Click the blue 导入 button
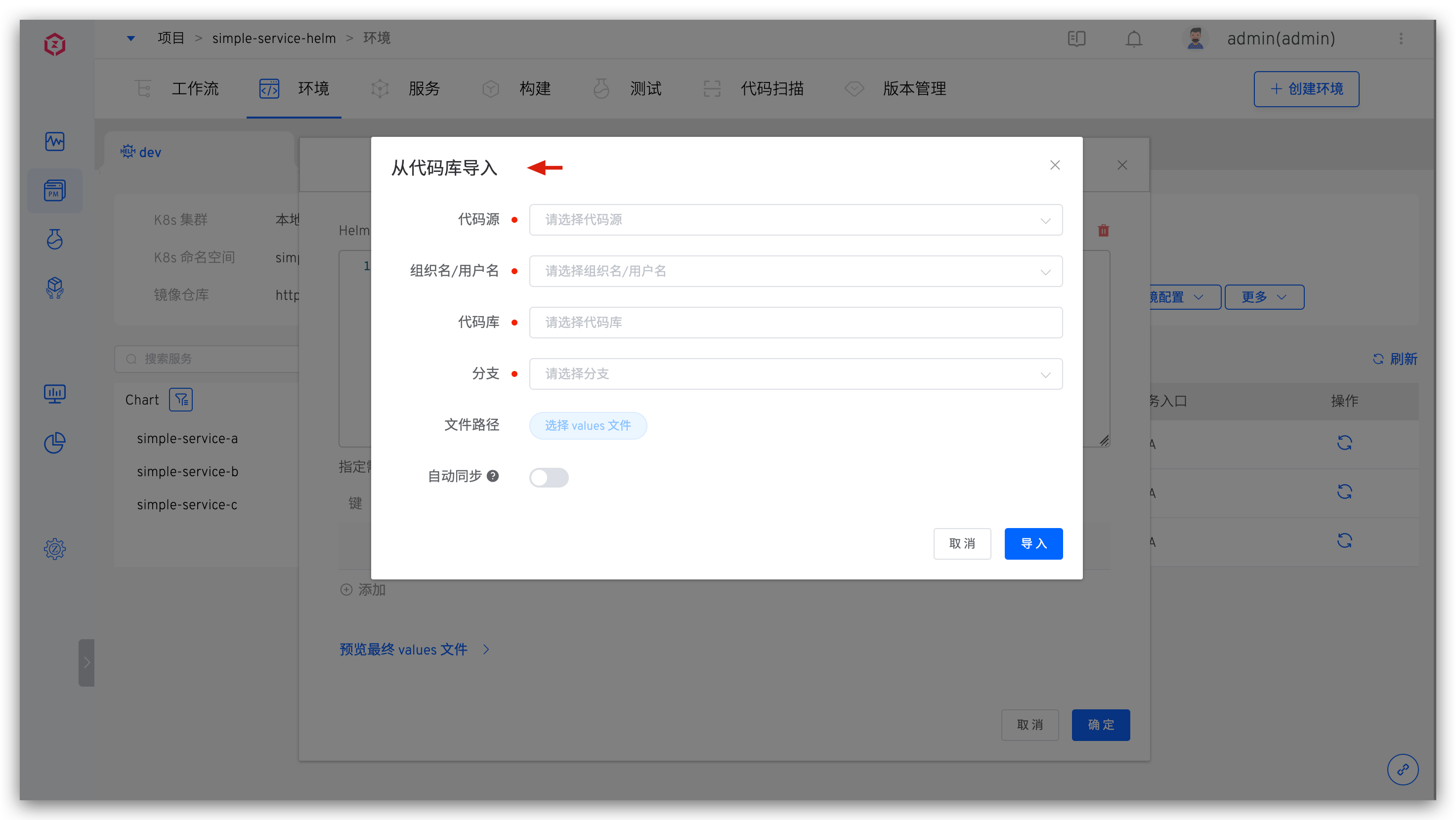Image resolution: width=1456 pixels, height=820 pixels. click(x=1033, y=543)
